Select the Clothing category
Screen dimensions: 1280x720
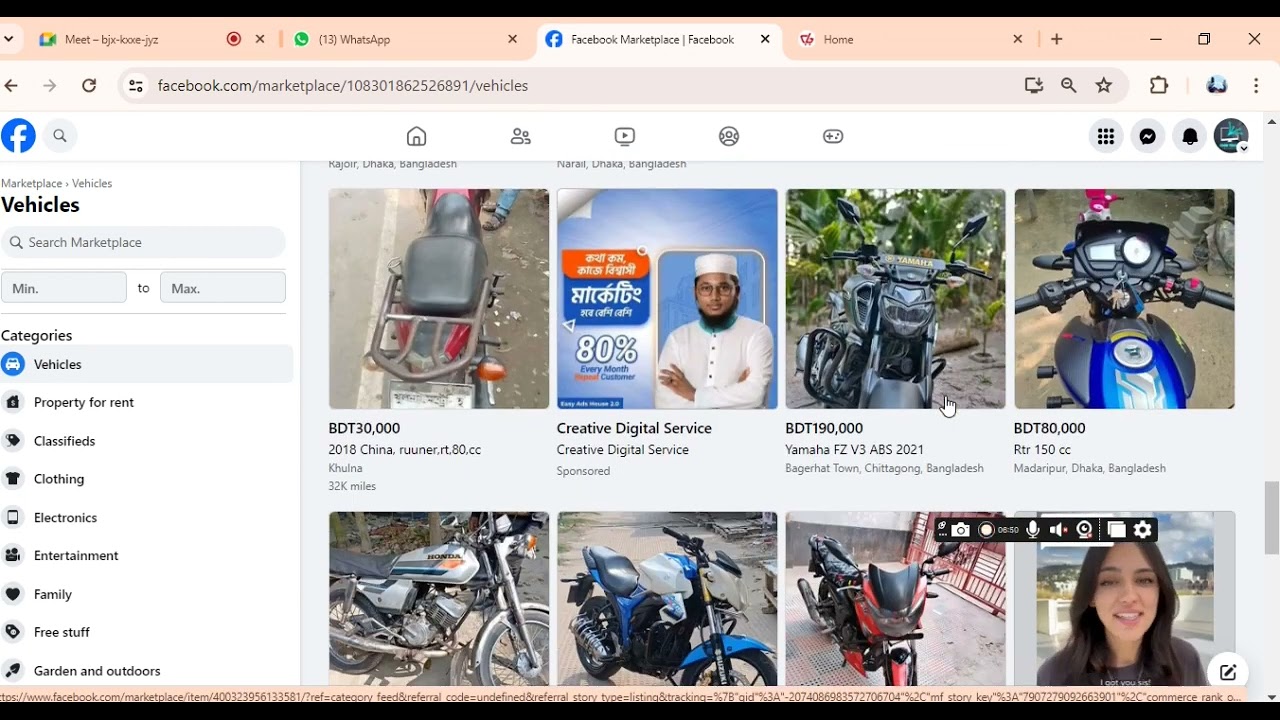[x=147, y=479]
